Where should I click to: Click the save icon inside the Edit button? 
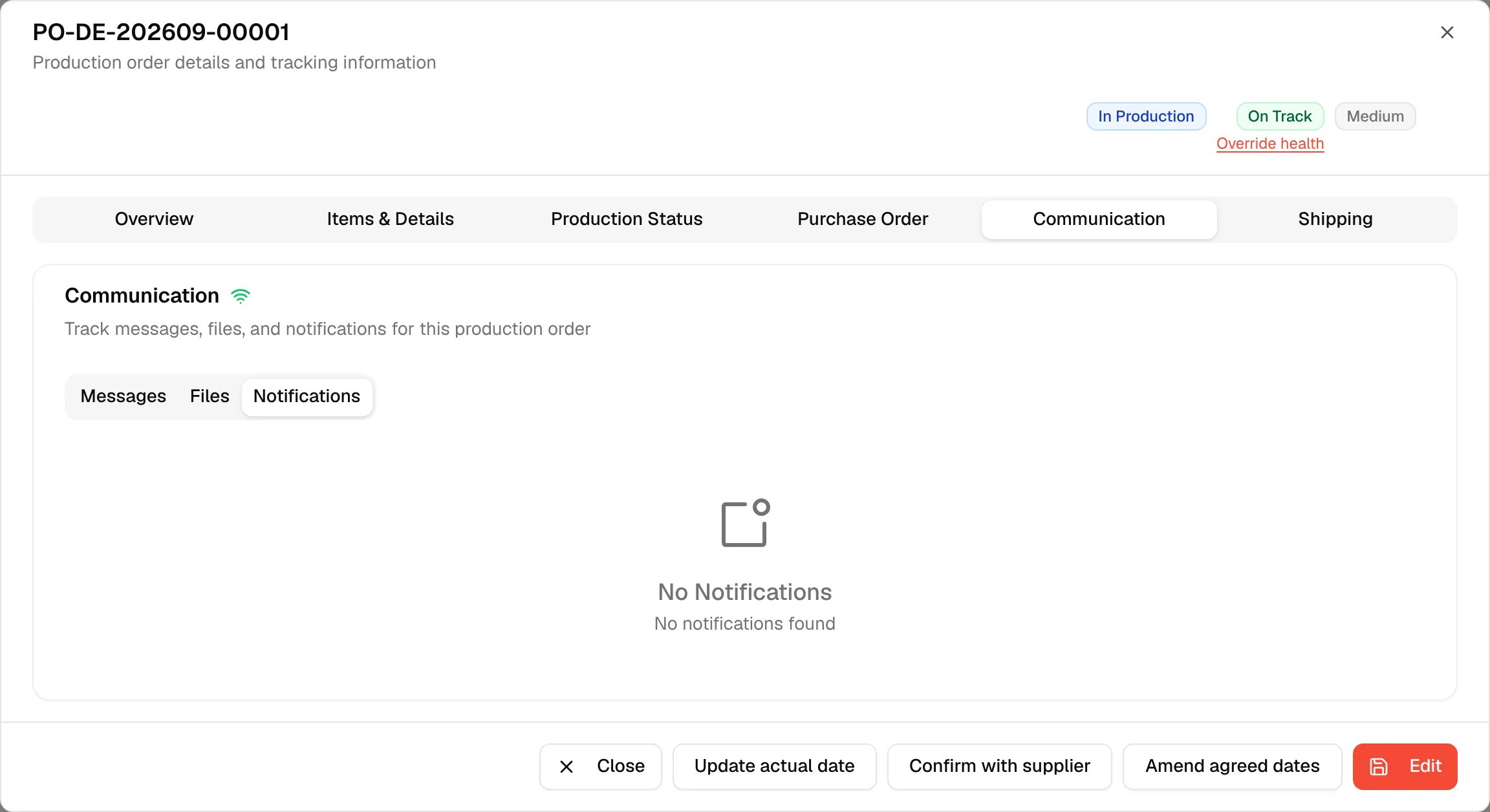tap(1379, 767)
